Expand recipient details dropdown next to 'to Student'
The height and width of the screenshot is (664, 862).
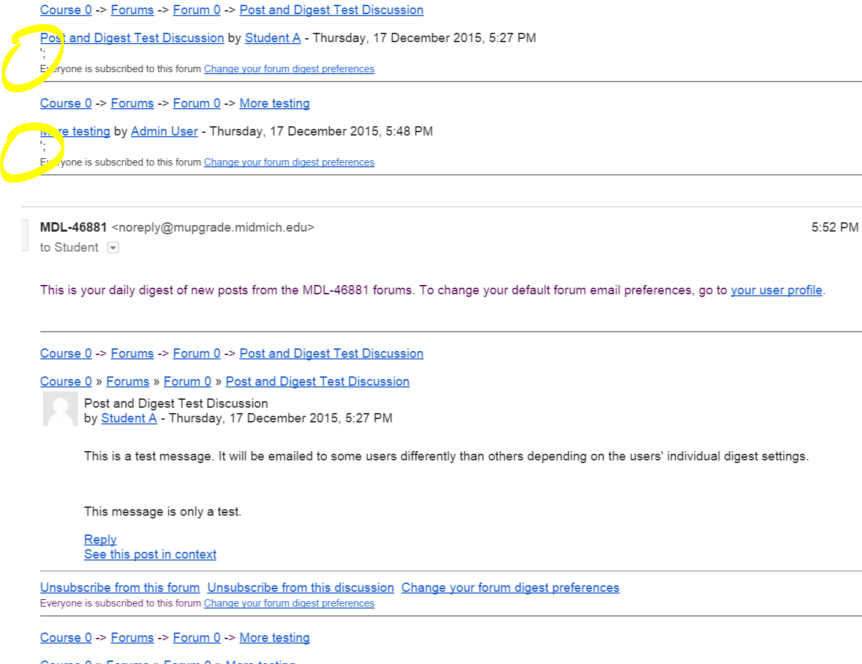coord(113,248)
